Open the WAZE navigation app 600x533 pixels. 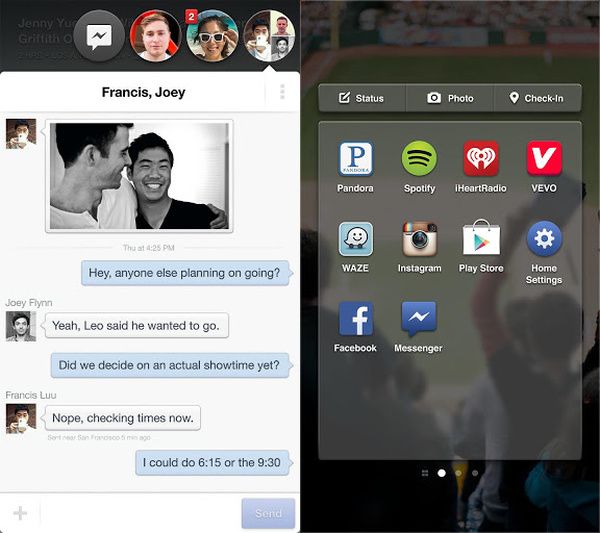(356, 240)
